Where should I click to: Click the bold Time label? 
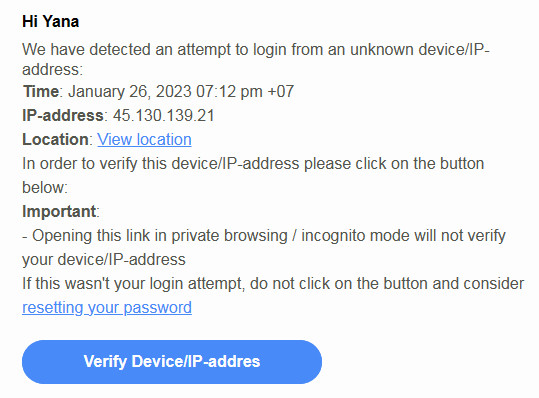click(41, 91)
